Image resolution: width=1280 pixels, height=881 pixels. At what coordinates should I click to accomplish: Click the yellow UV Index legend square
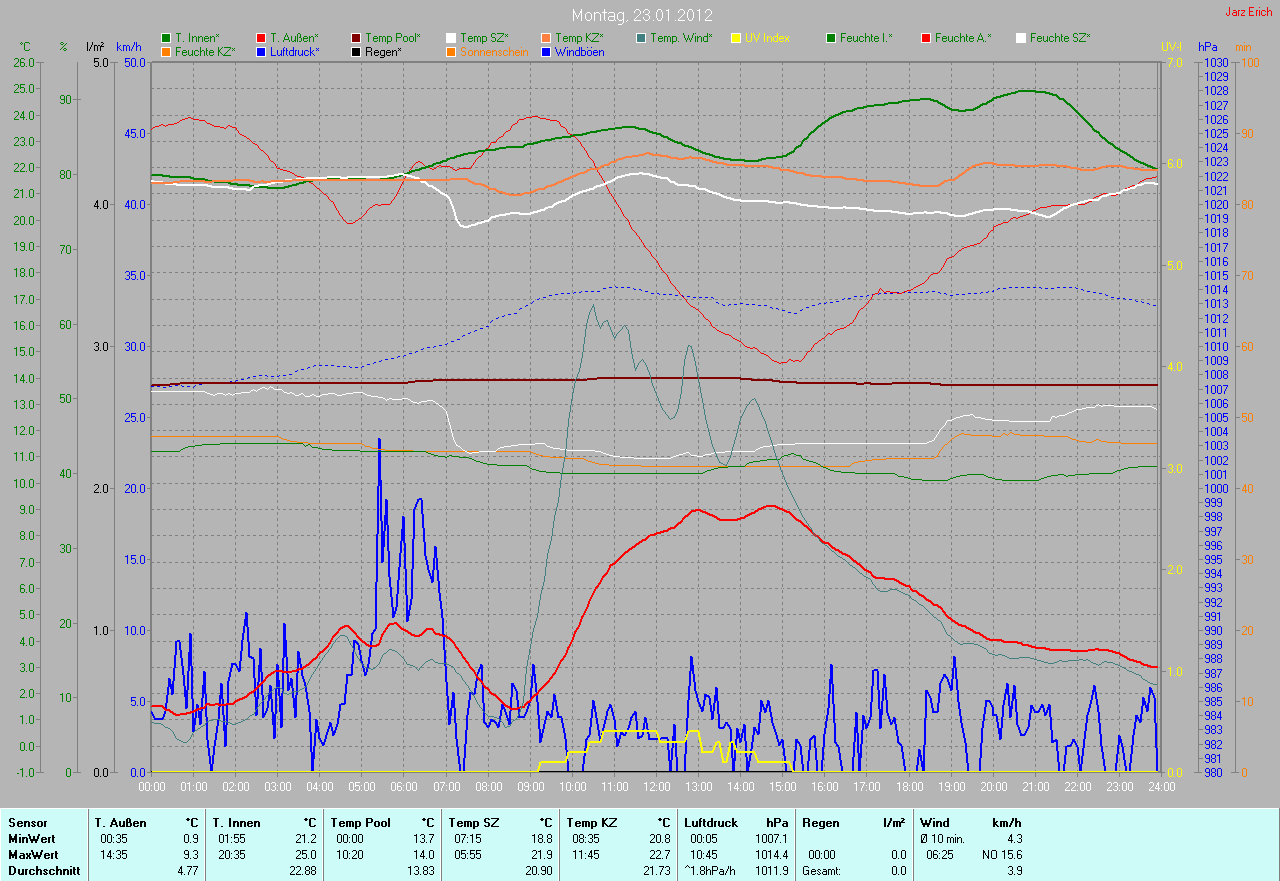pyautogui.click(x=736, y=38)
